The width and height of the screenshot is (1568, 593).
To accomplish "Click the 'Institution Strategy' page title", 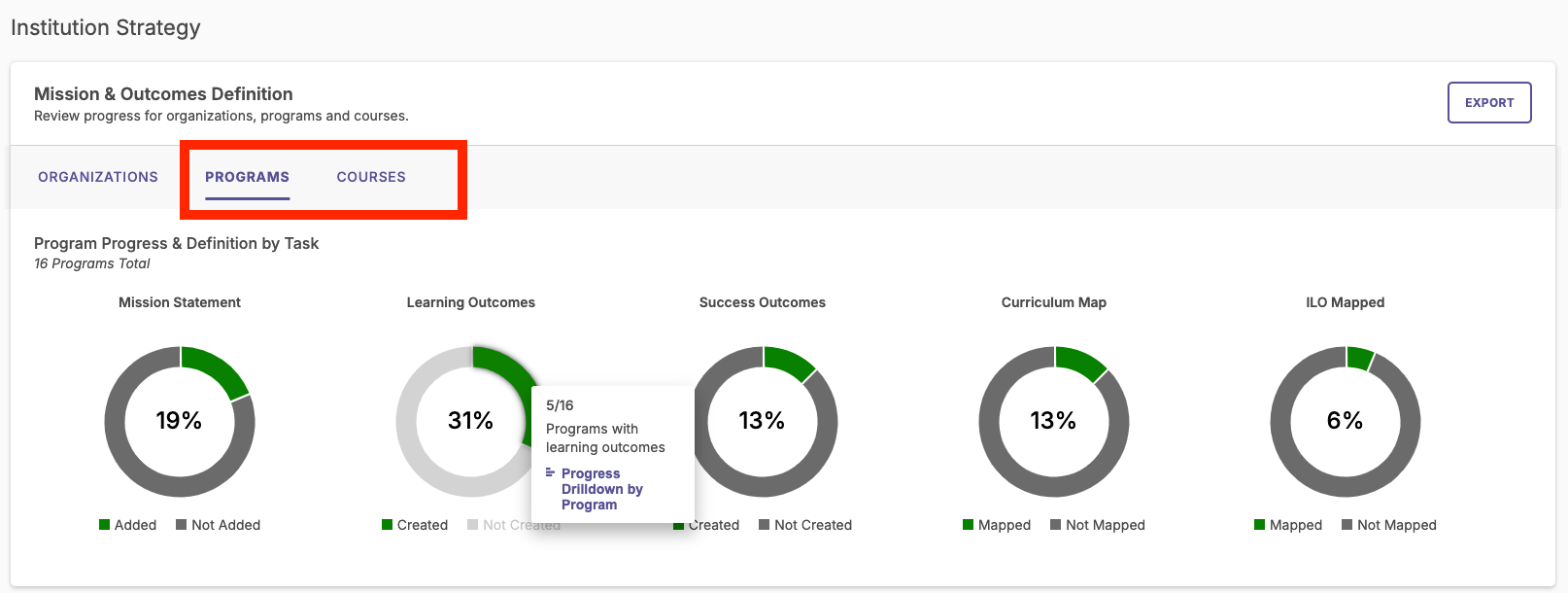I will point(106,27).
